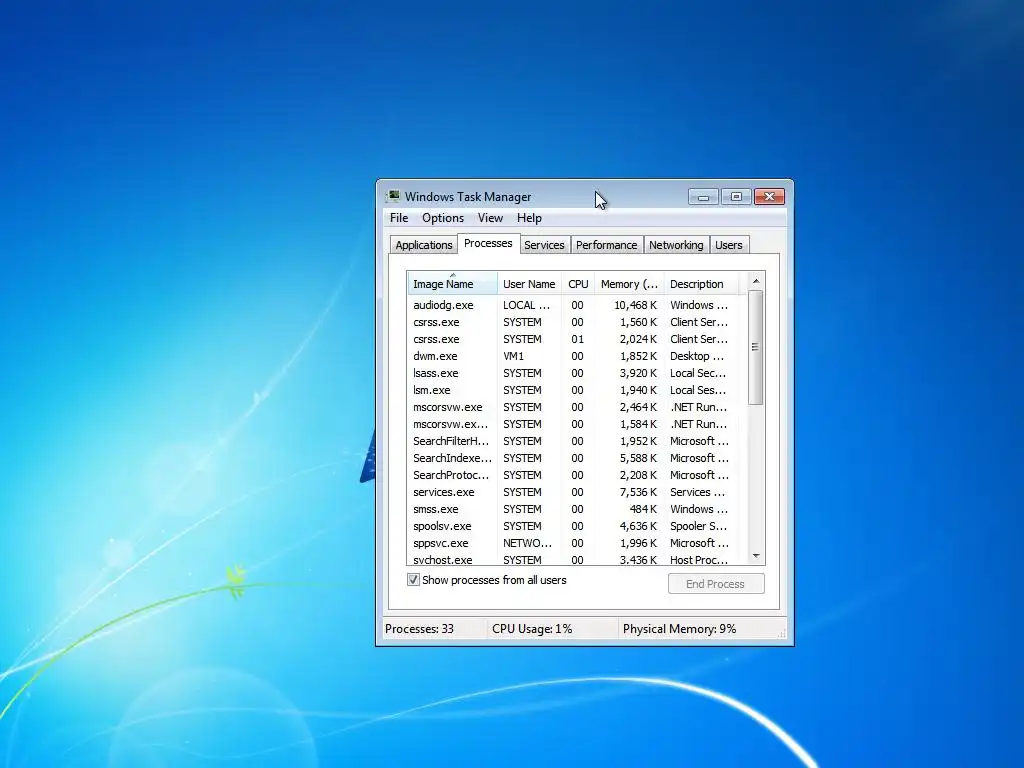The height and width of the screenshot is (768, 1024).
Task: Open the View menu
Action: click(490, 218)
